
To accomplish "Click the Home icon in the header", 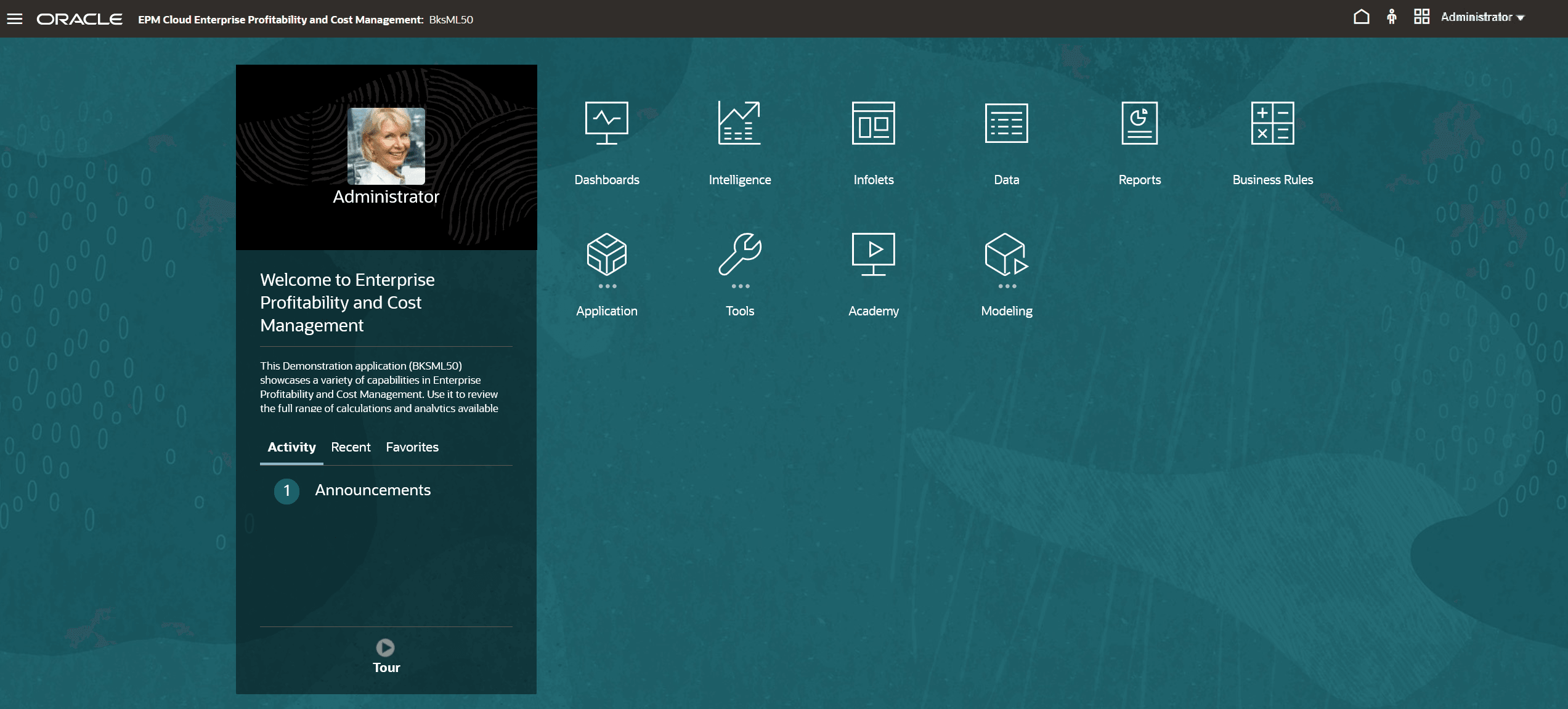I will point(1362,17).
